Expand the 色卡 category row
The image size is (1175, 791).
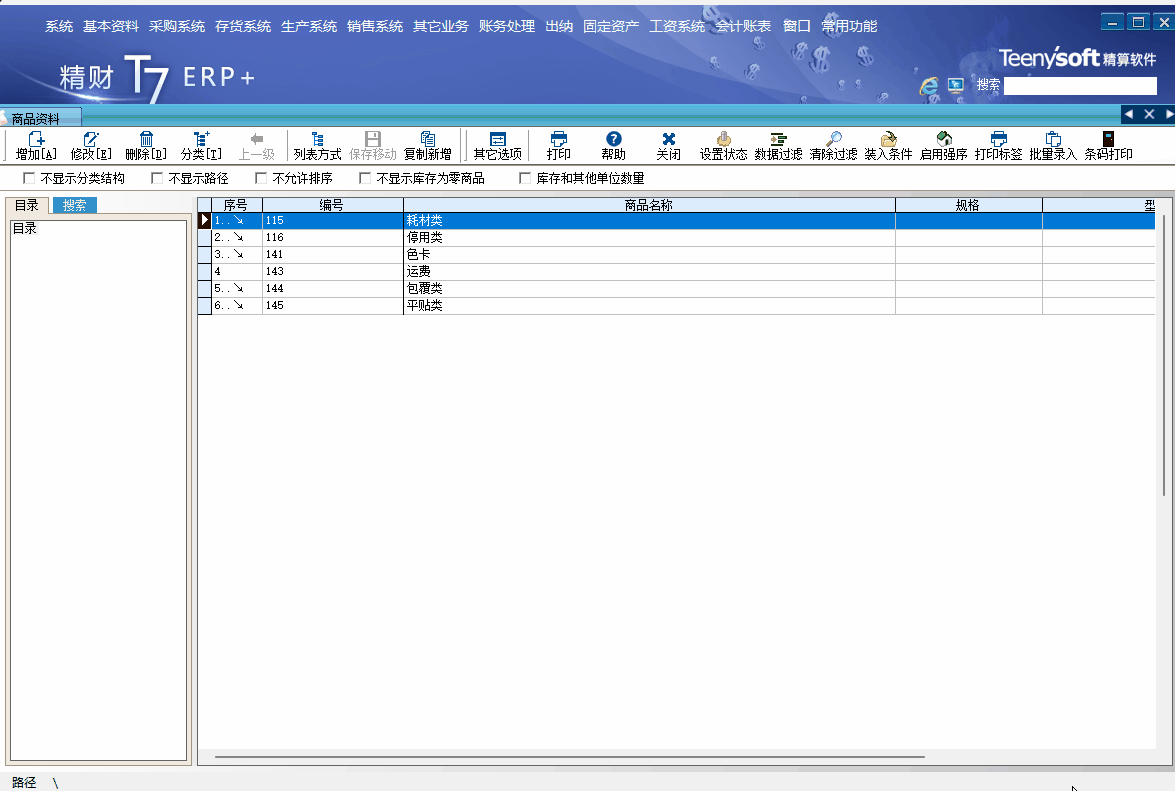tap(238, 255)
